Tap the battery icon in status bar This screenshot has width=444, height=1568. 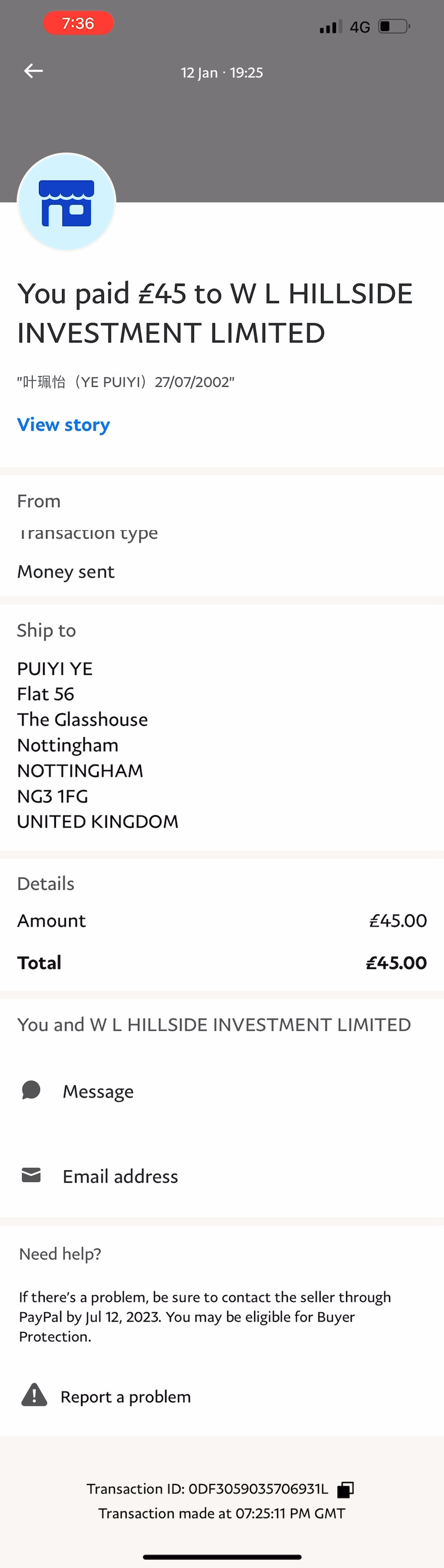point(394,27)
